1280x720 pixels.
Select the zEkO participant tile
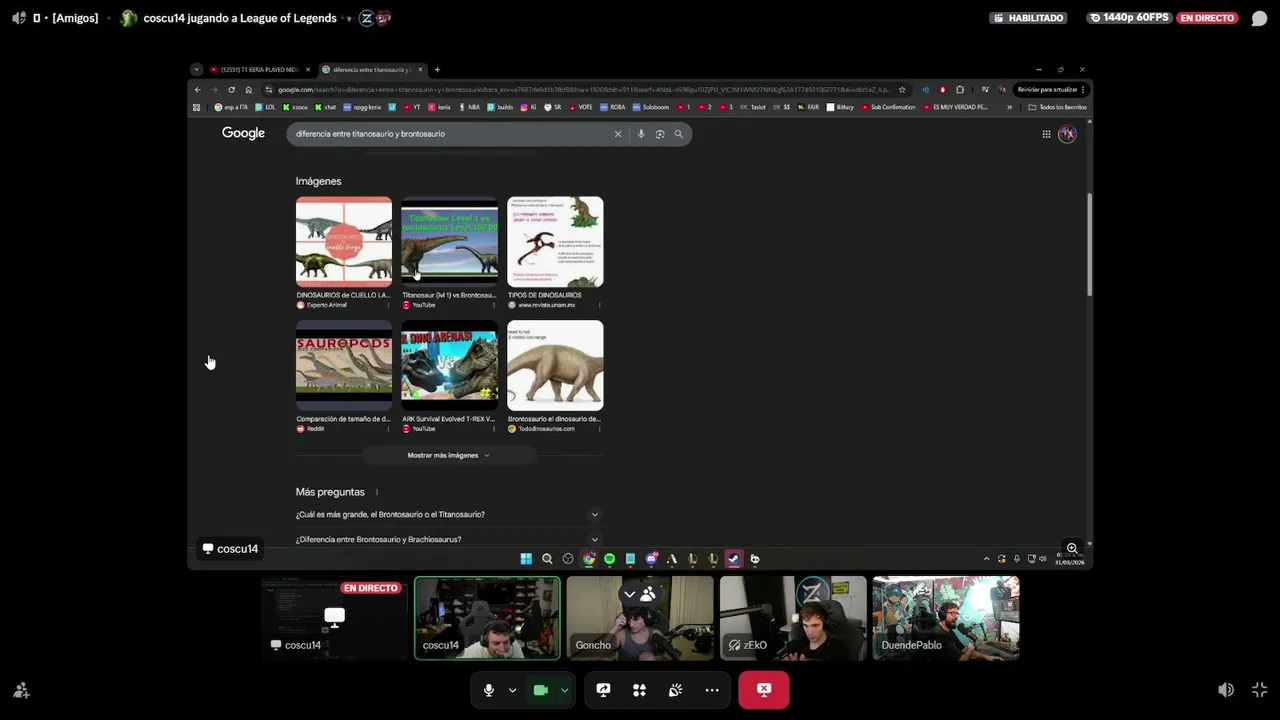[793, 618]
